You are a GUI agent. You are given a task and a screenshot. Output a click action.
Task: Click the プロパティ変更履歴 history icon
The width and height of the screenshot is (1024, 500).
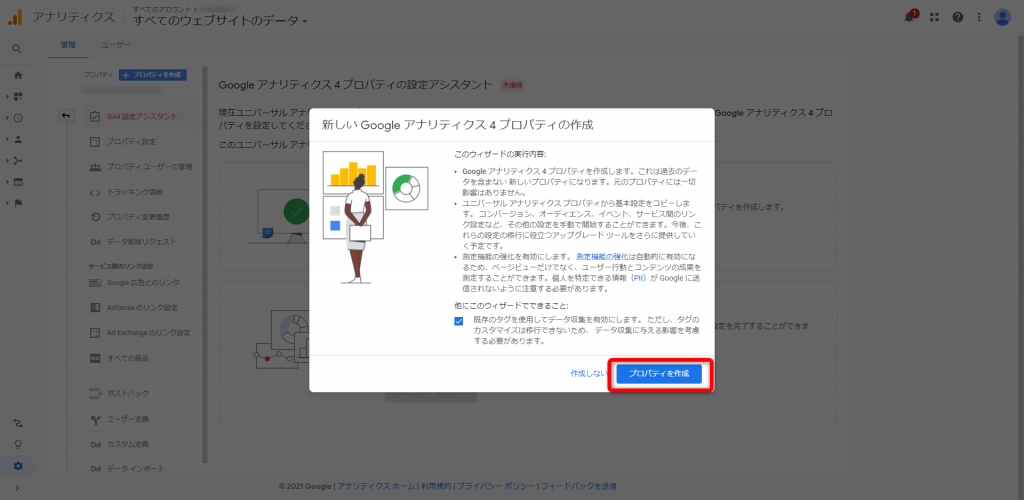[95, 217]
